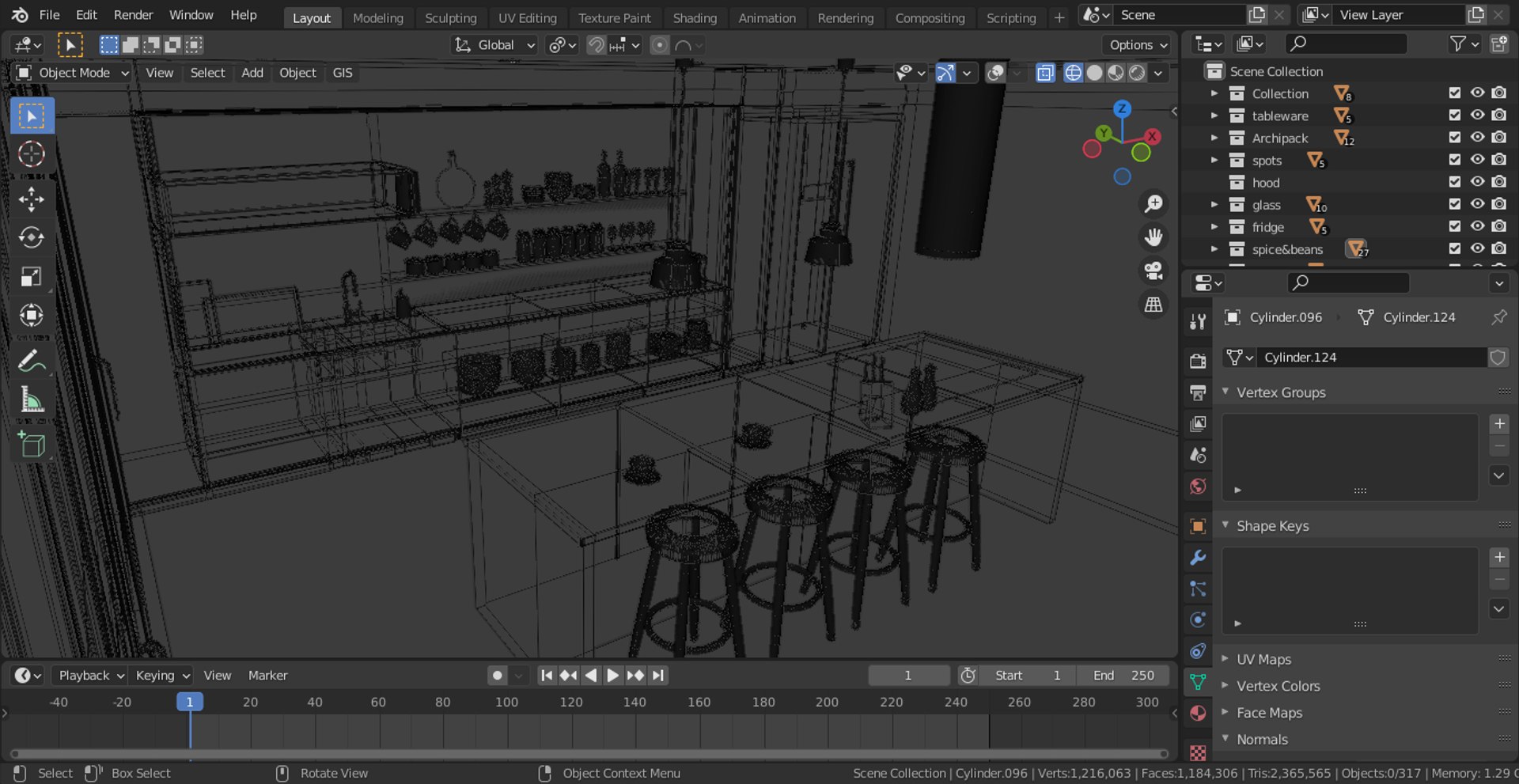Open the Render properties tab
Screen dimensions: 1519x784
(1198, 361)
